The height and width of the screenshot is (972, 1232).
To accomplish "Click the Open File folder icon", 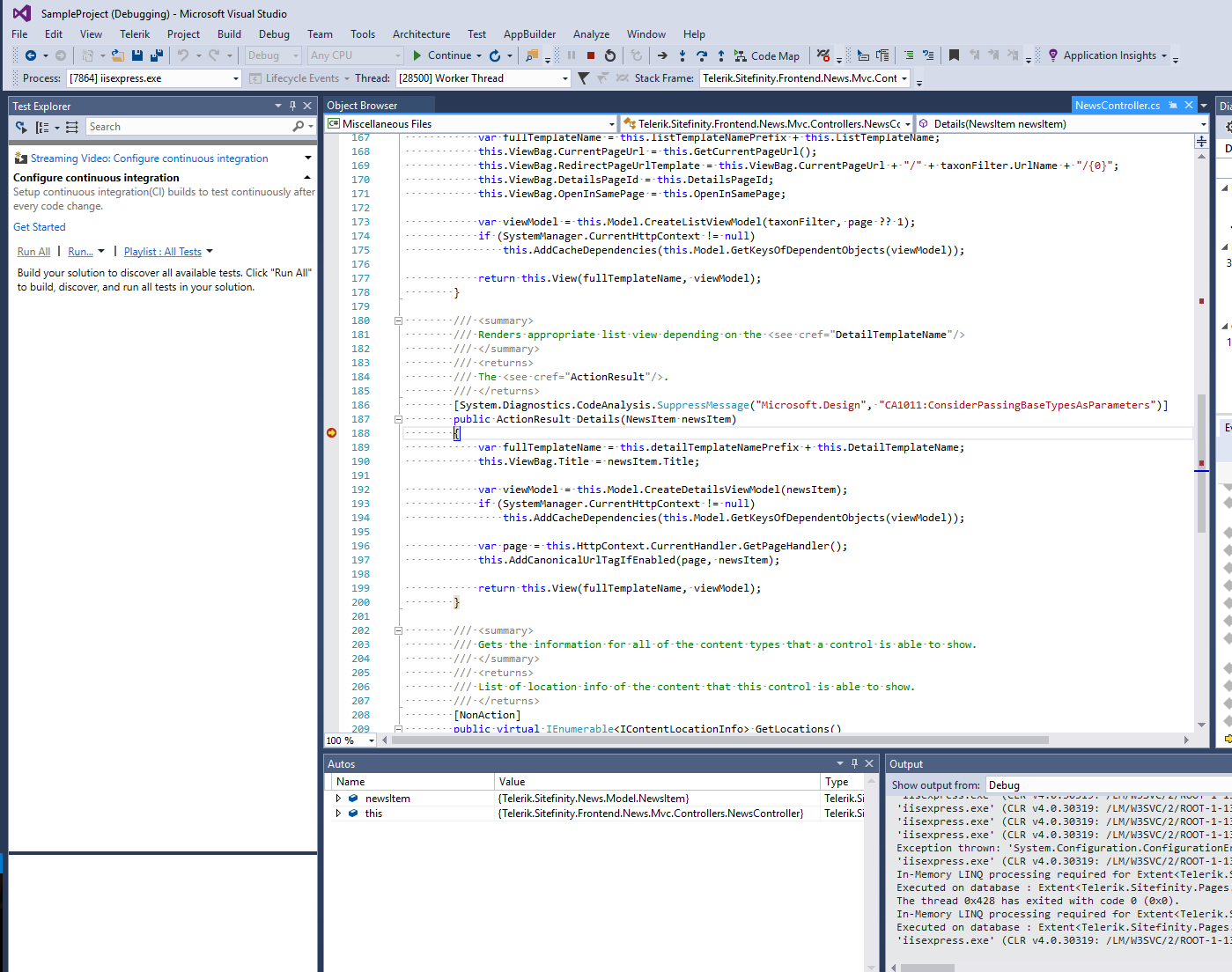I will click(117, 55).
